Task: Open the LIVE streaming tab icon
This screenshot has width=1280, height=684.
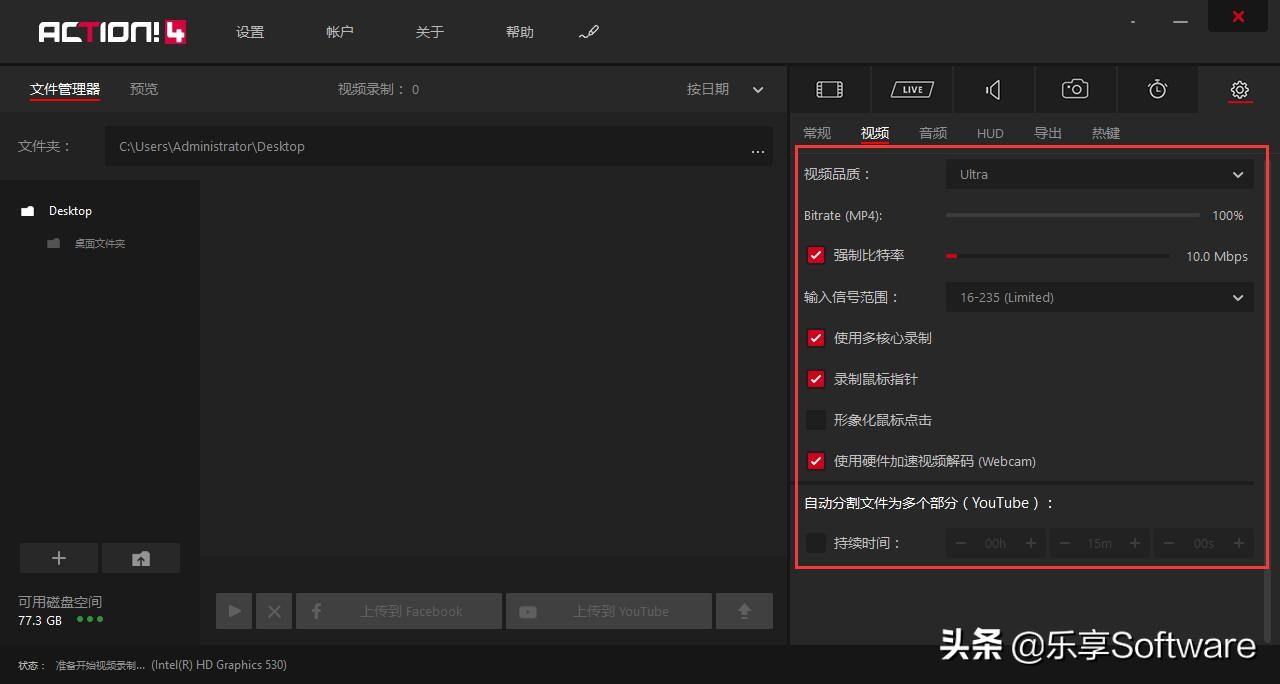Action: [912, 89]
